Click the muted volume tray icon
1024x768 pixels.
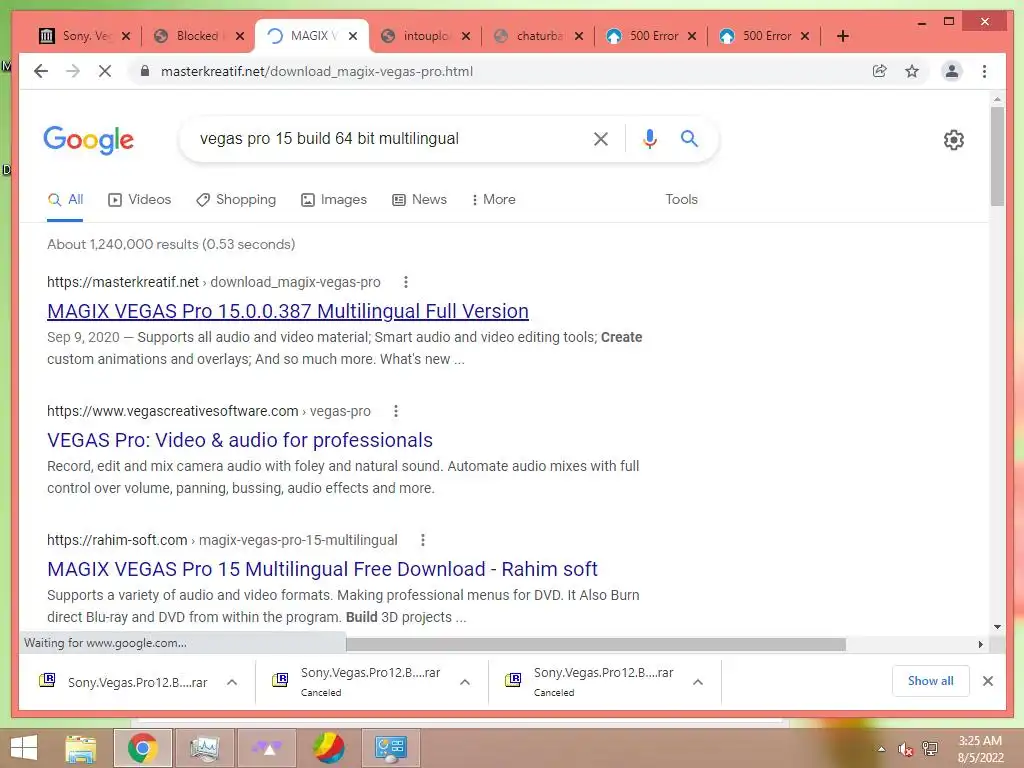(905, 749)
